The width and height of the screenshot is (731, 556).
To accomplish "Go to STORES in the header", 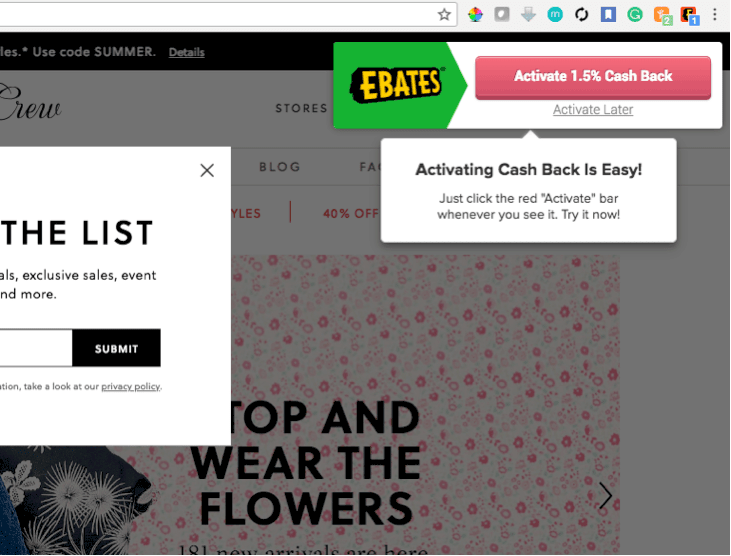I will [x=301, y=108].
